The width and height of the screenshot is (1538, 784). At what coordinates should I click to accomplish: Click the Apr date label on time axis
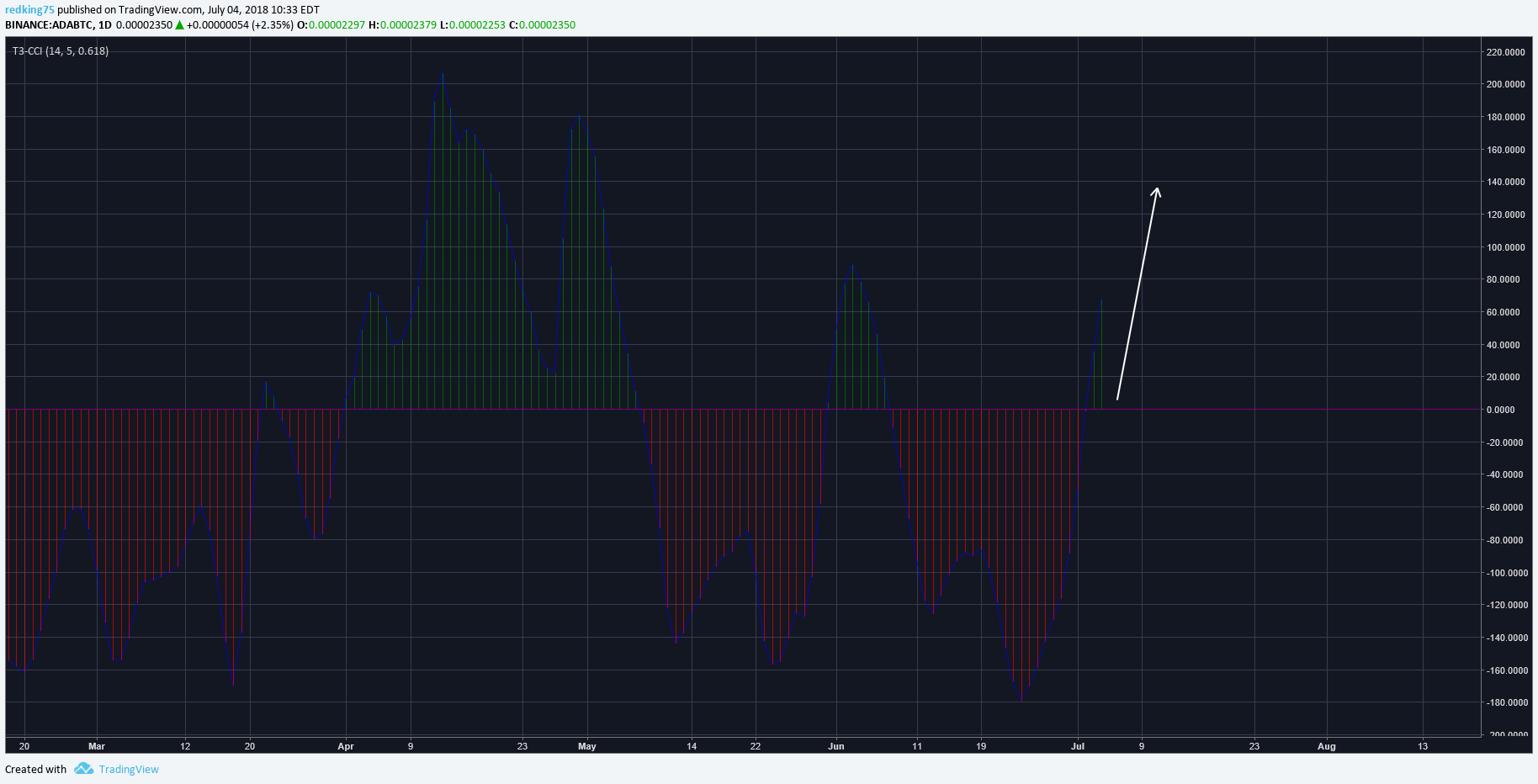click(x=345, y=746)
